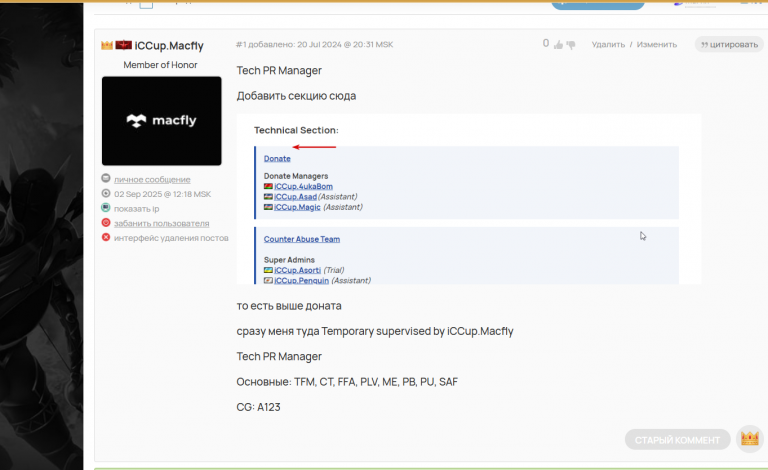This screenshot has height=470, width=768.
Task: Click the red ban user icon
Action: (106, 222)
